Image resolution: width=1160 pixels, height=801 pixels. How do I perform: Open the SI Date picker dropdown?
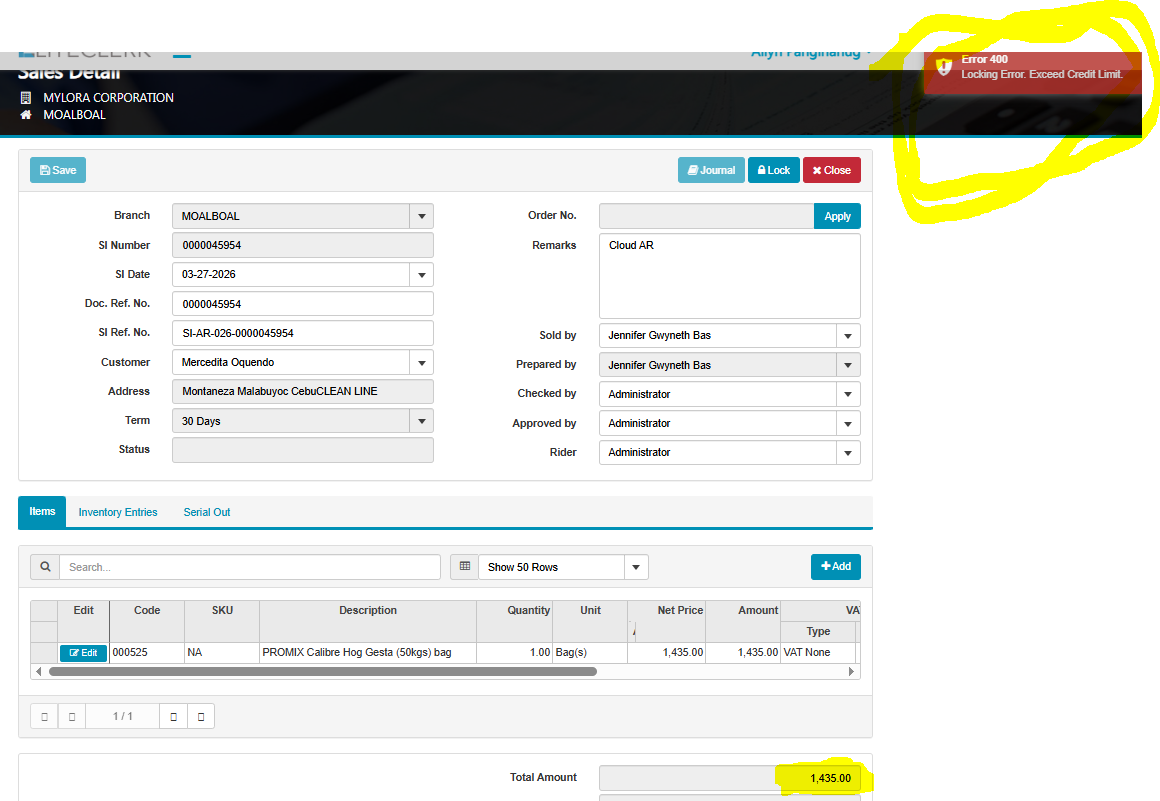(x=421, y=274)
